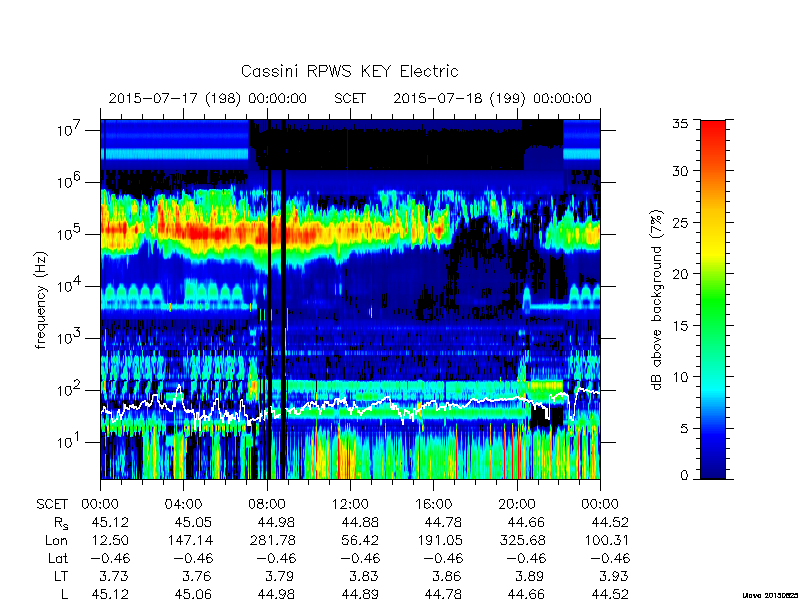The image size is (800, 600).
Task: Click the Rs row label
Action: (x=61, y=523)
